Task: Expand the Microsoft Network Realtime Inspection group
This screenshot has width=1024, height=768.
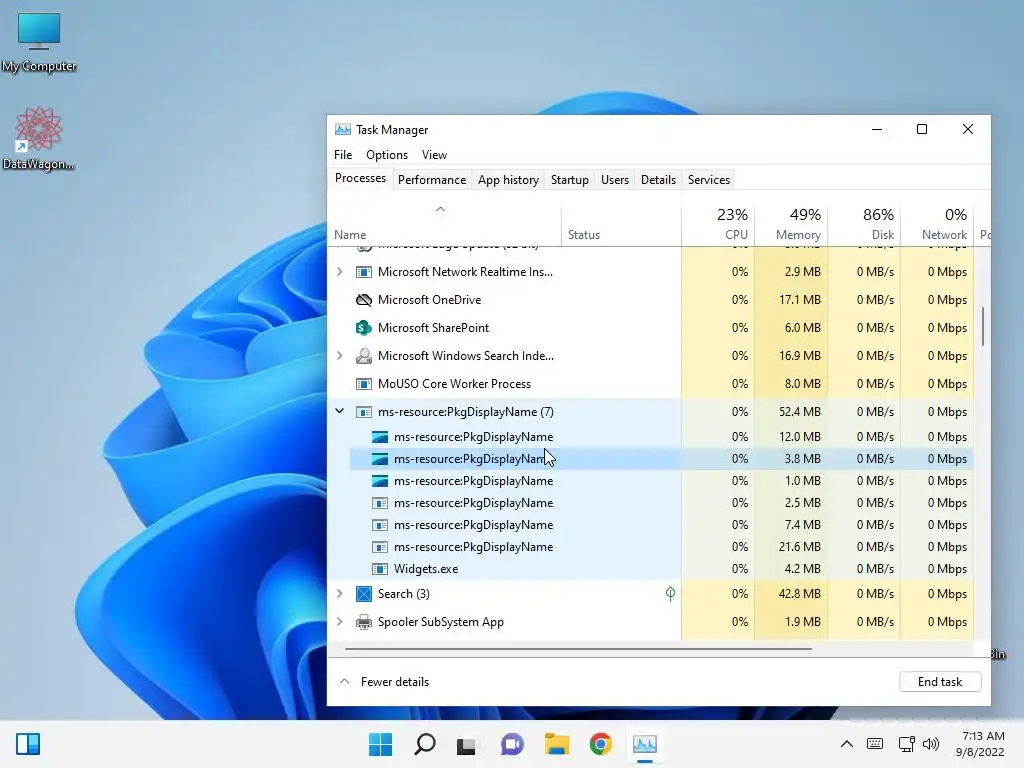Action: click(340, 272)
